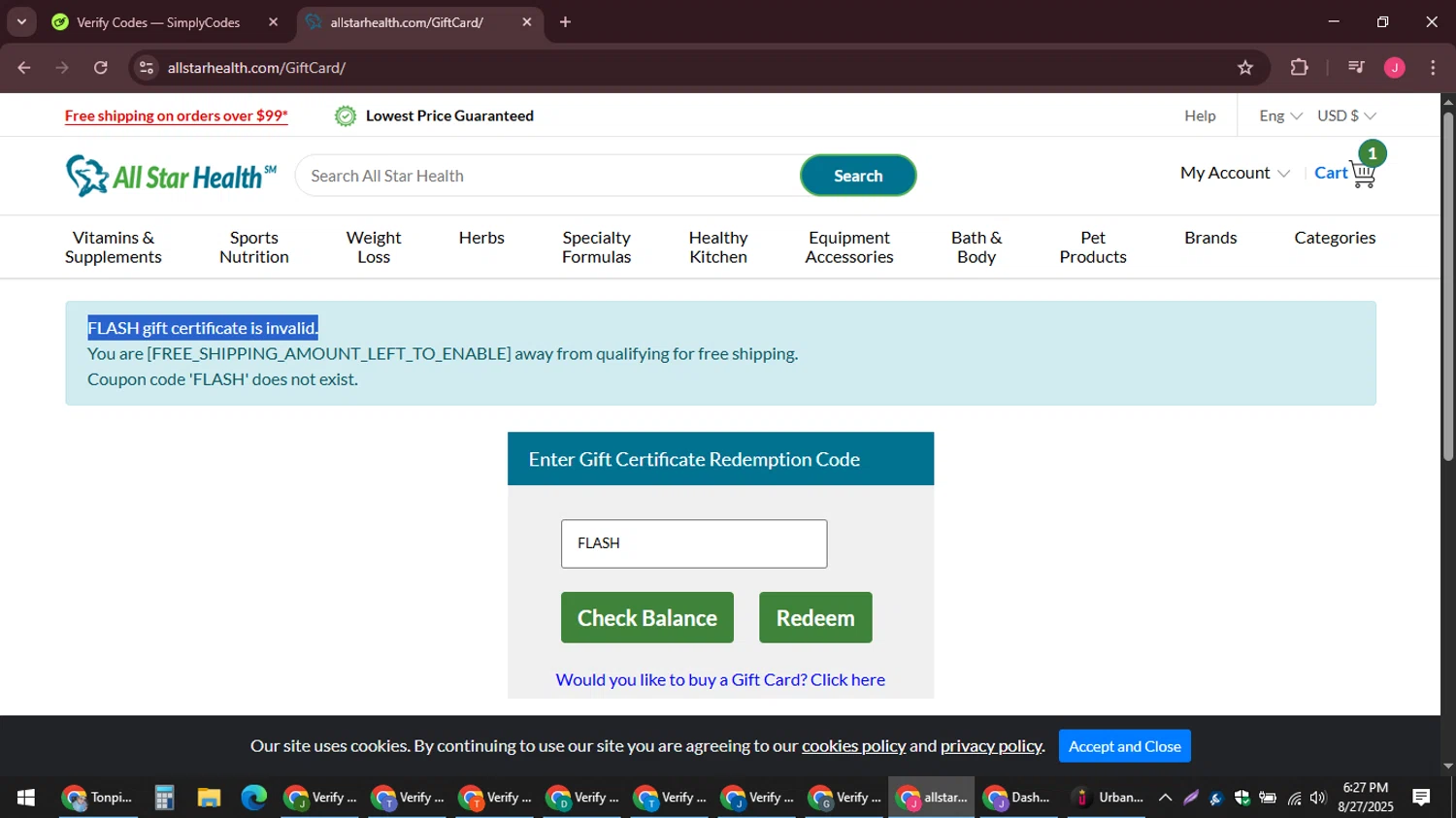Open the shopping cart icon

tap(1363, 174)
